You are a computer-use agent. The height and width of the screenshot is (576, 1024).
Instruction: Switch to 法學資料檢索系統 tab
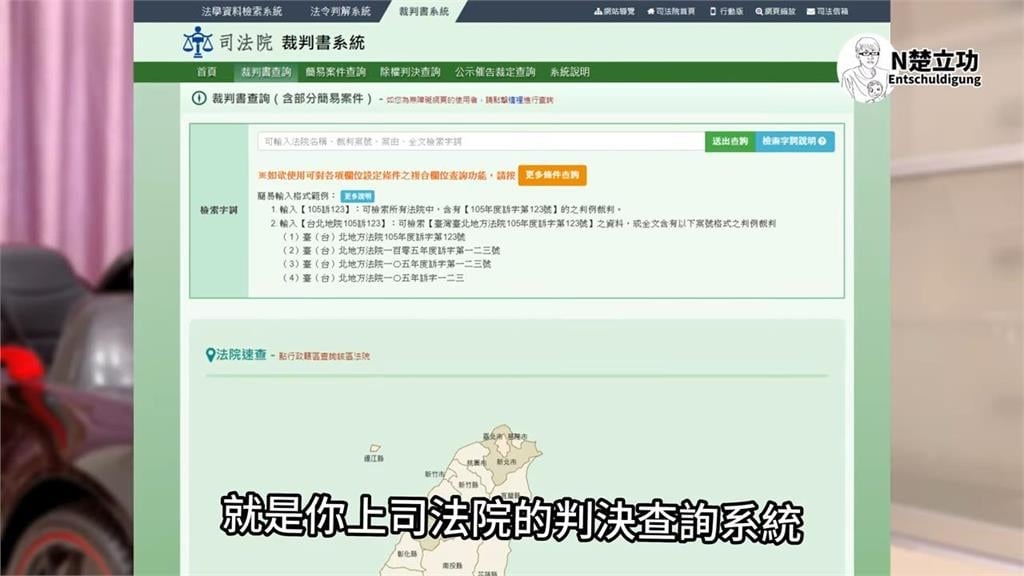point(242,11)
